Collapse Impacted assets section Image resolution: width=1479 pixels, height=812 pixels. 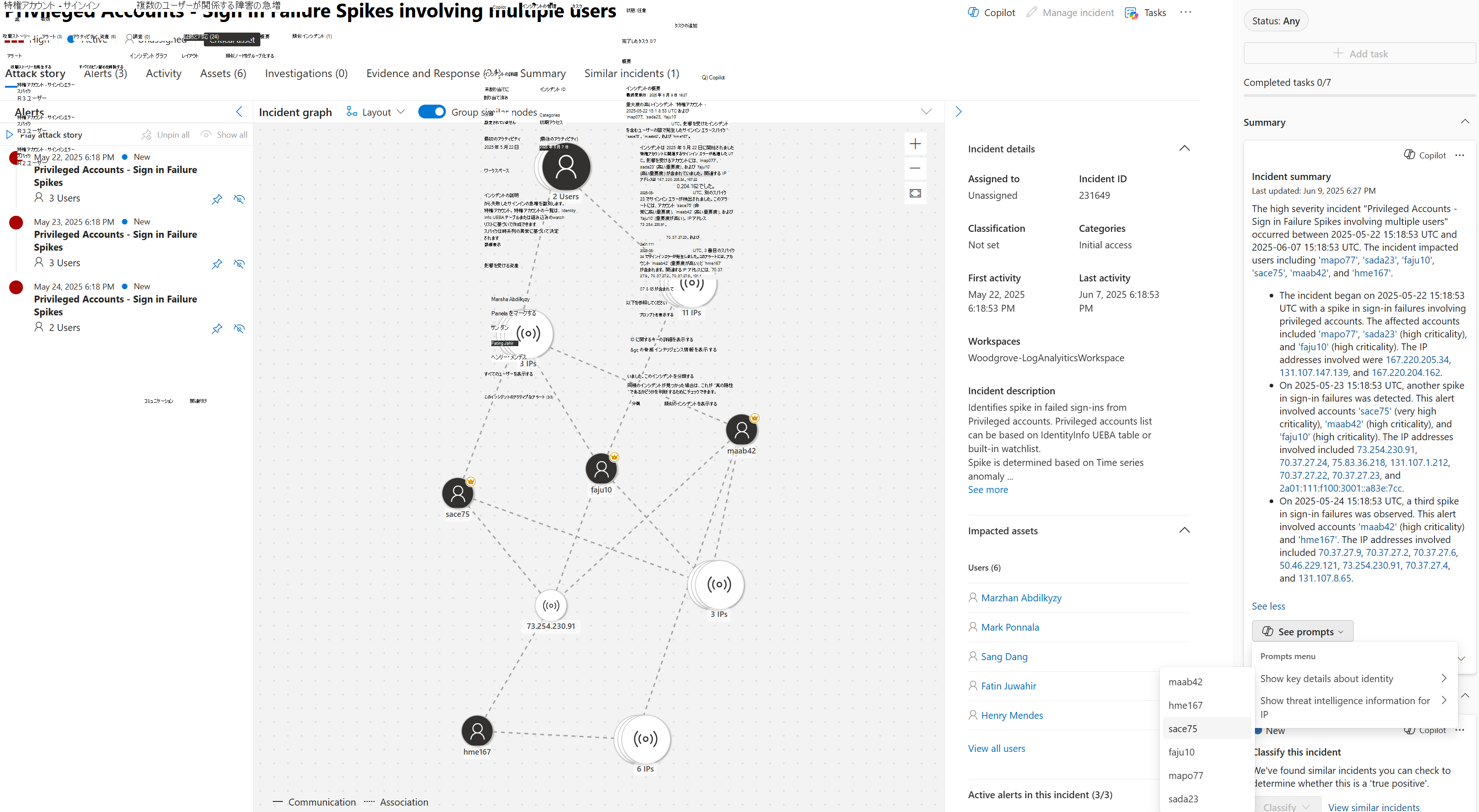click(1185, 530)
